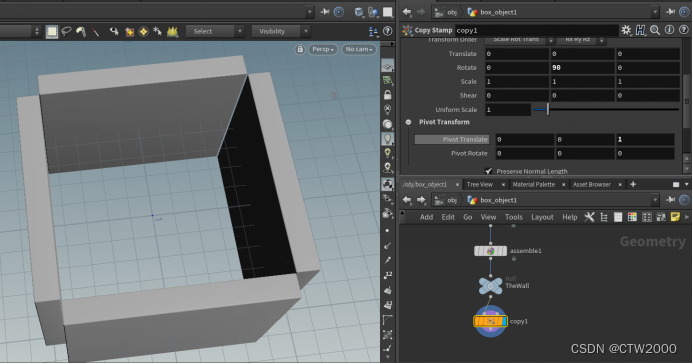The image size is (693, 364).
Task: Select the brush picking tool
Action: (x=81, y=31)
